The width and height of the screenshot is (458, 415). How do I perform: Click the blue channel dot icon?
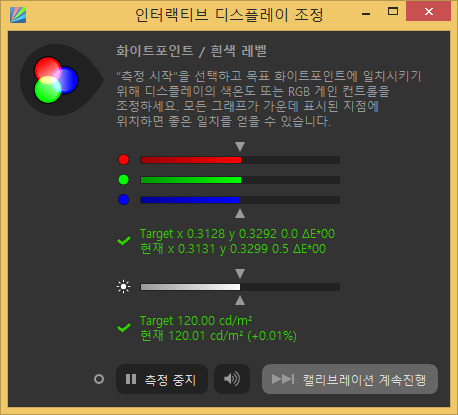pos(124,200)
